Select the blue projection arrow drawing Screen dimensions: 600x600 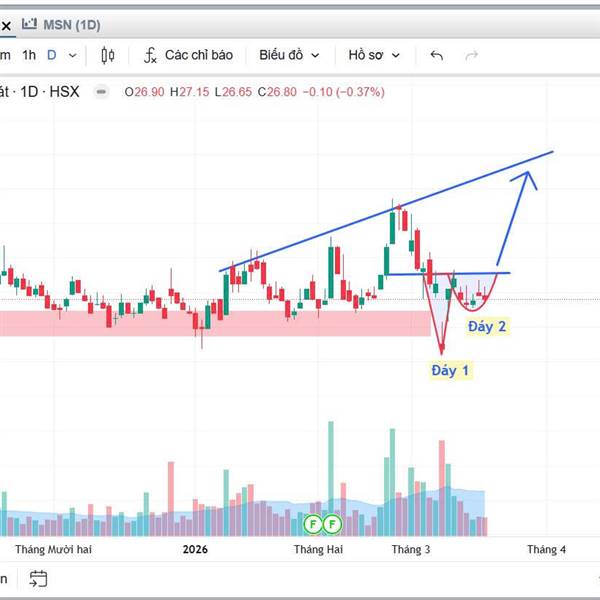point(513,218)
